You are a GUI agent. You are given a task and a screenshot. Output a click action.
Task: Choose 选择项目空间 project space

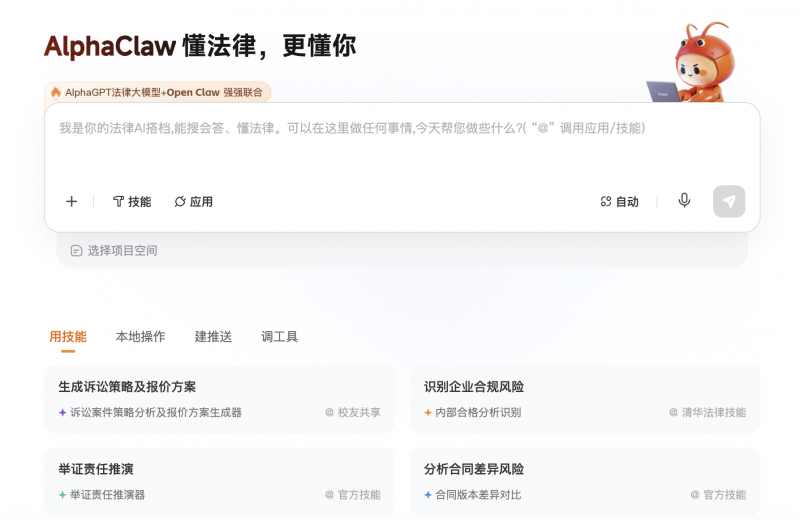coord(114,251)
